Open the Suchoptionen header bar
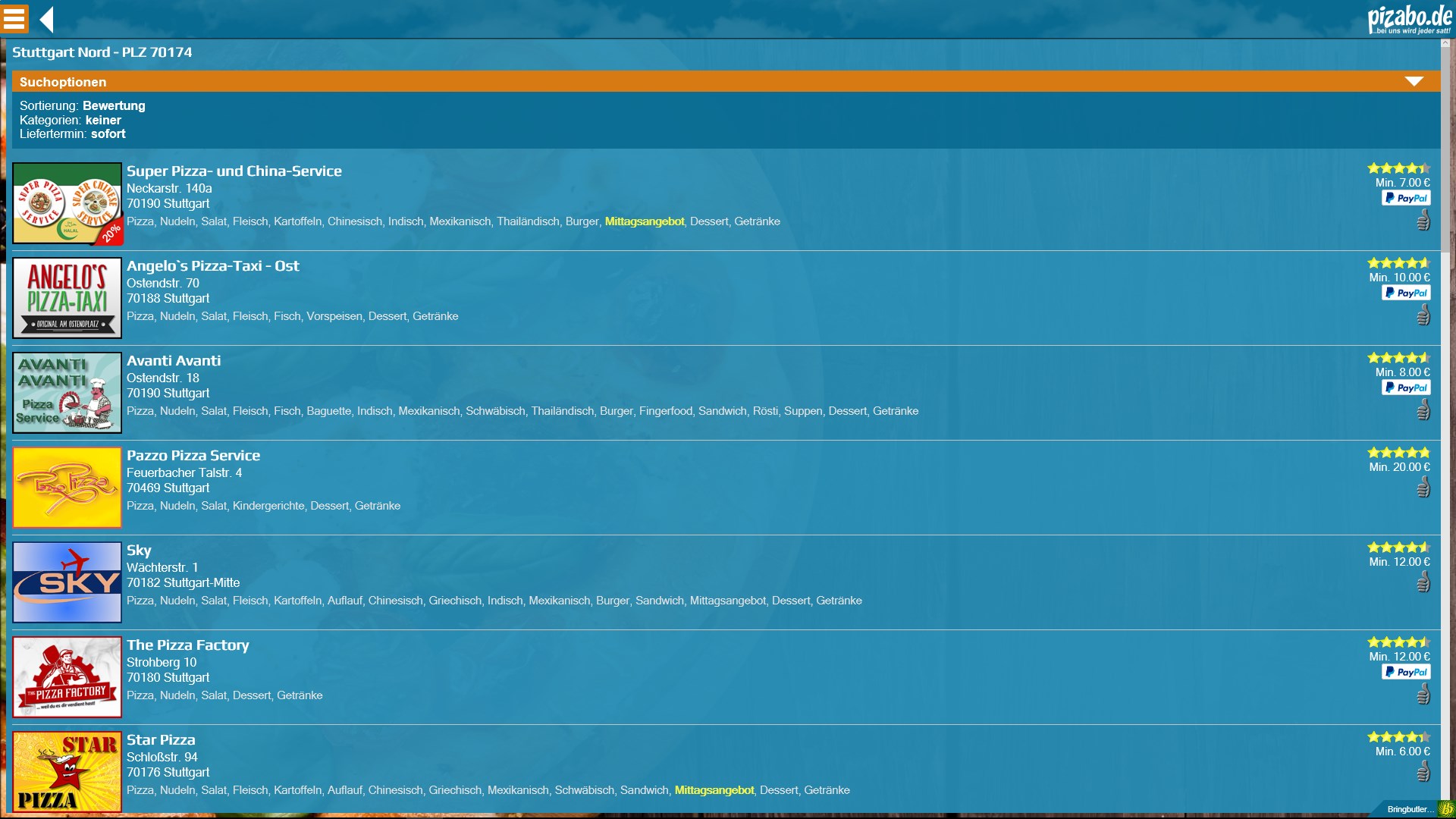The width and height of the screenshot is (1456, 819). (x=682, y=81)
